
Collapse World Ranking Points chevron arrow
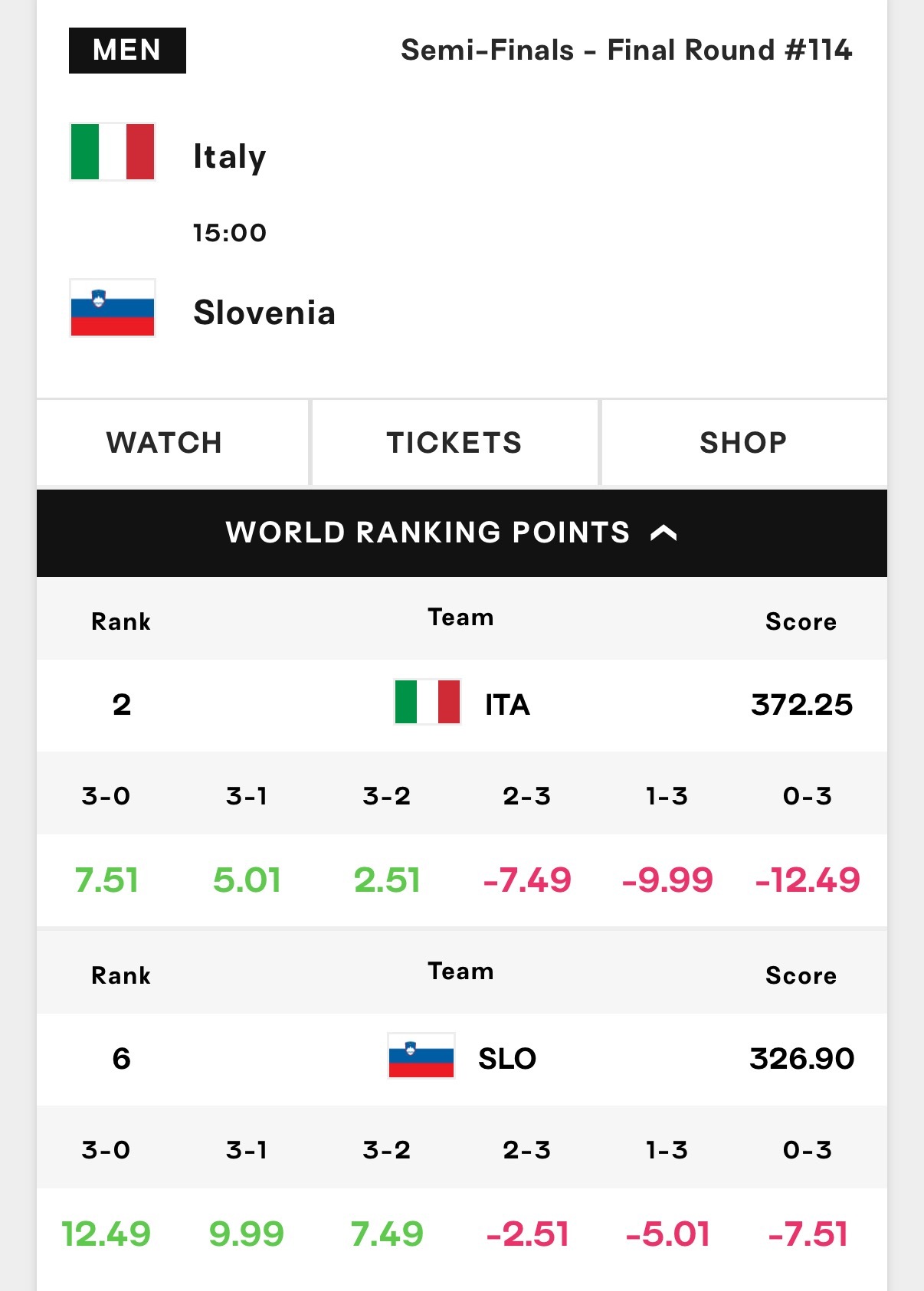pyautogui.click(x=664, y=532)
